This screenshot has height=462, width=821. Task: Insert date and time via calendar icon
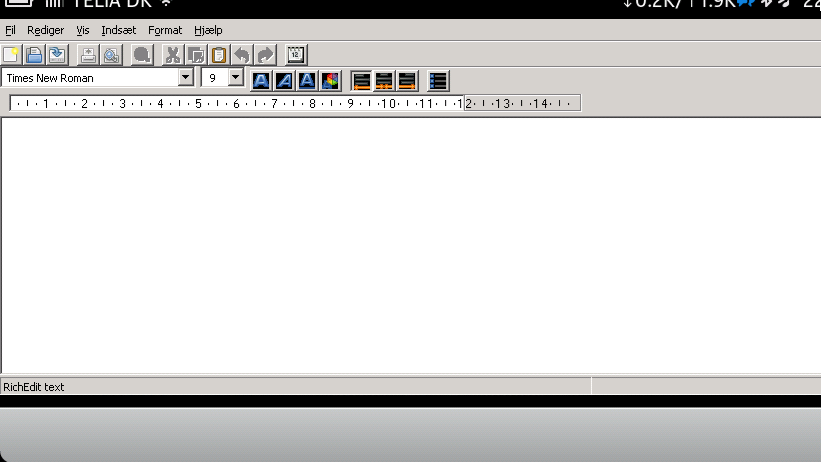pos(296,55)
